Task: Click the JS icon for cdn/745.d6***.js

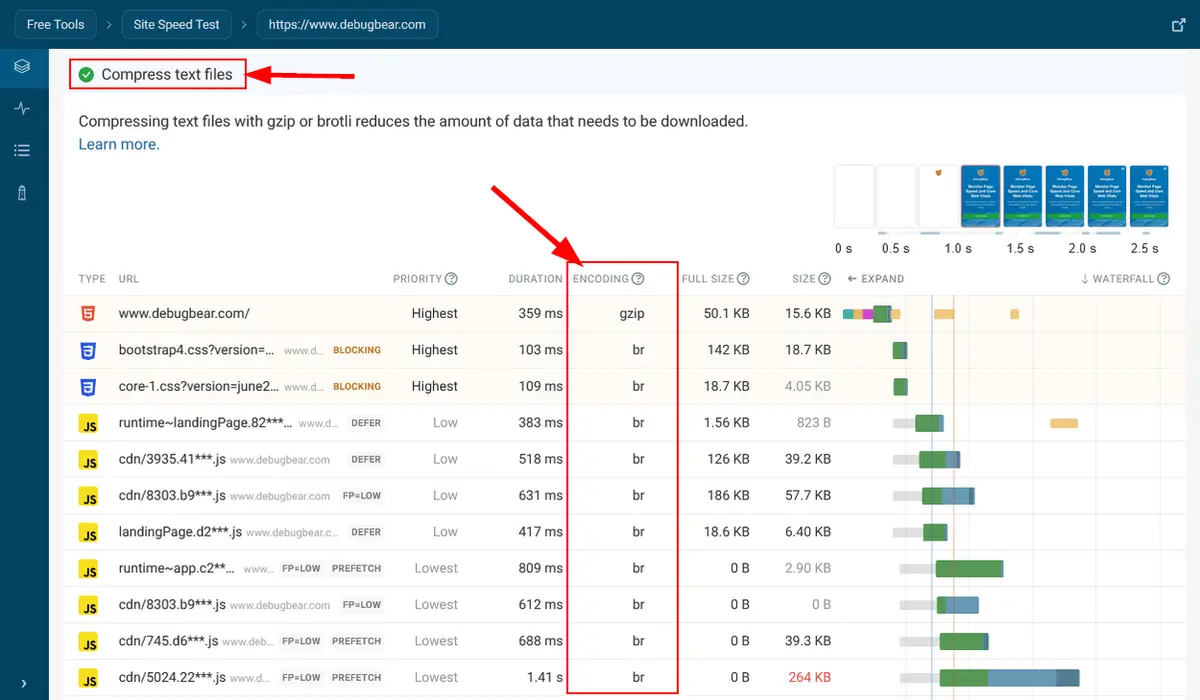Action: (89, 641)
